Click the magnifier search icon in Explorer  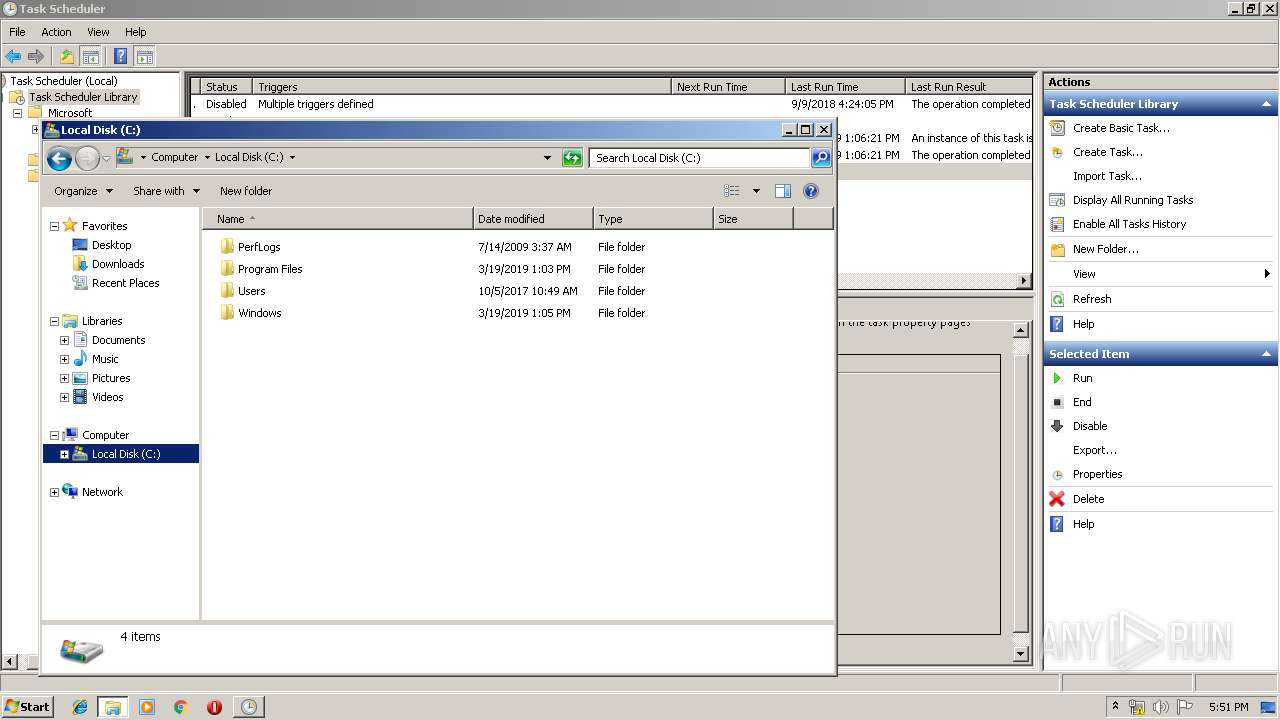tap(820, 158)
